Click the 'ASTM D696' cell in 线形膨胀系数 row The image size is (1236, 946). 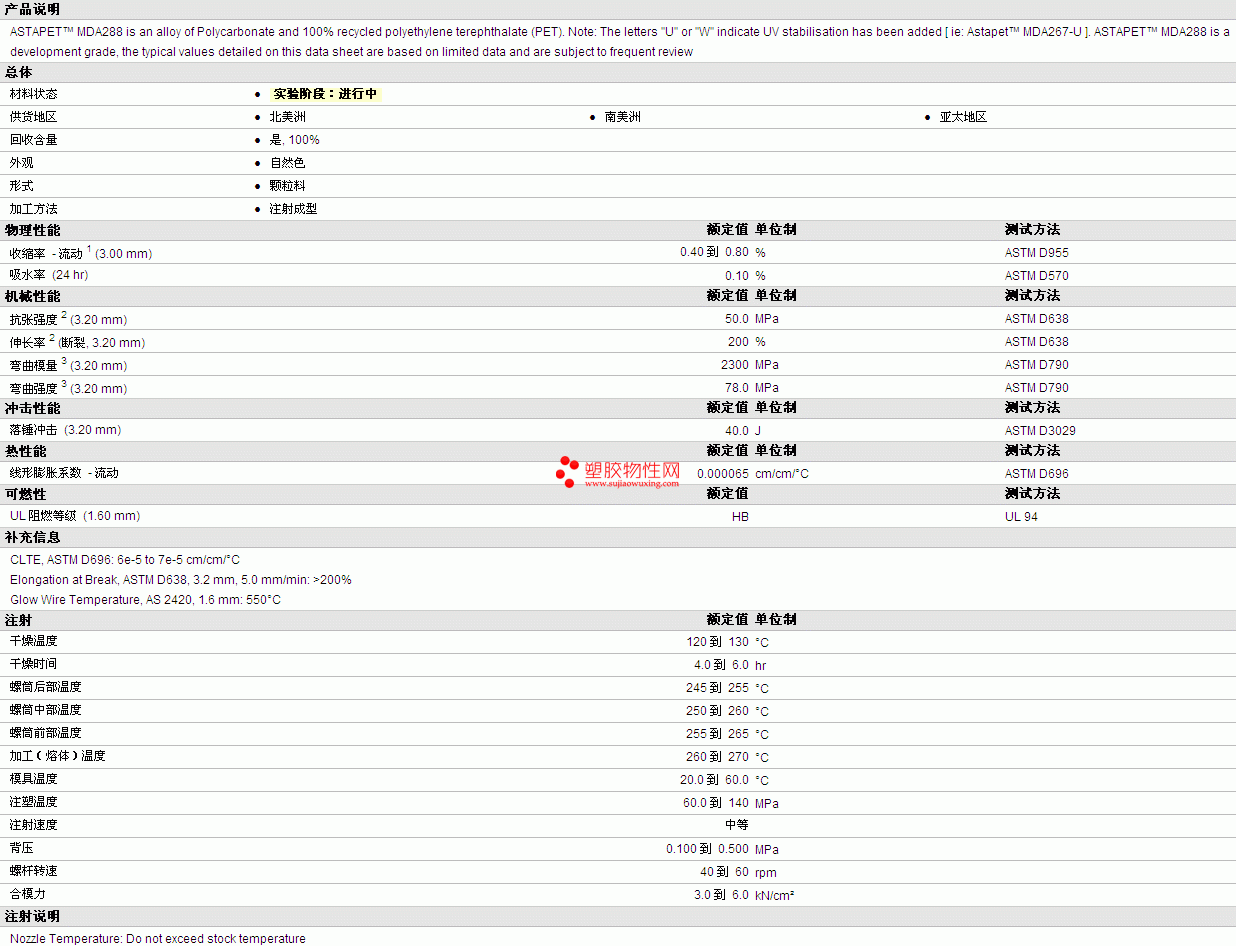pos(1036,474)
